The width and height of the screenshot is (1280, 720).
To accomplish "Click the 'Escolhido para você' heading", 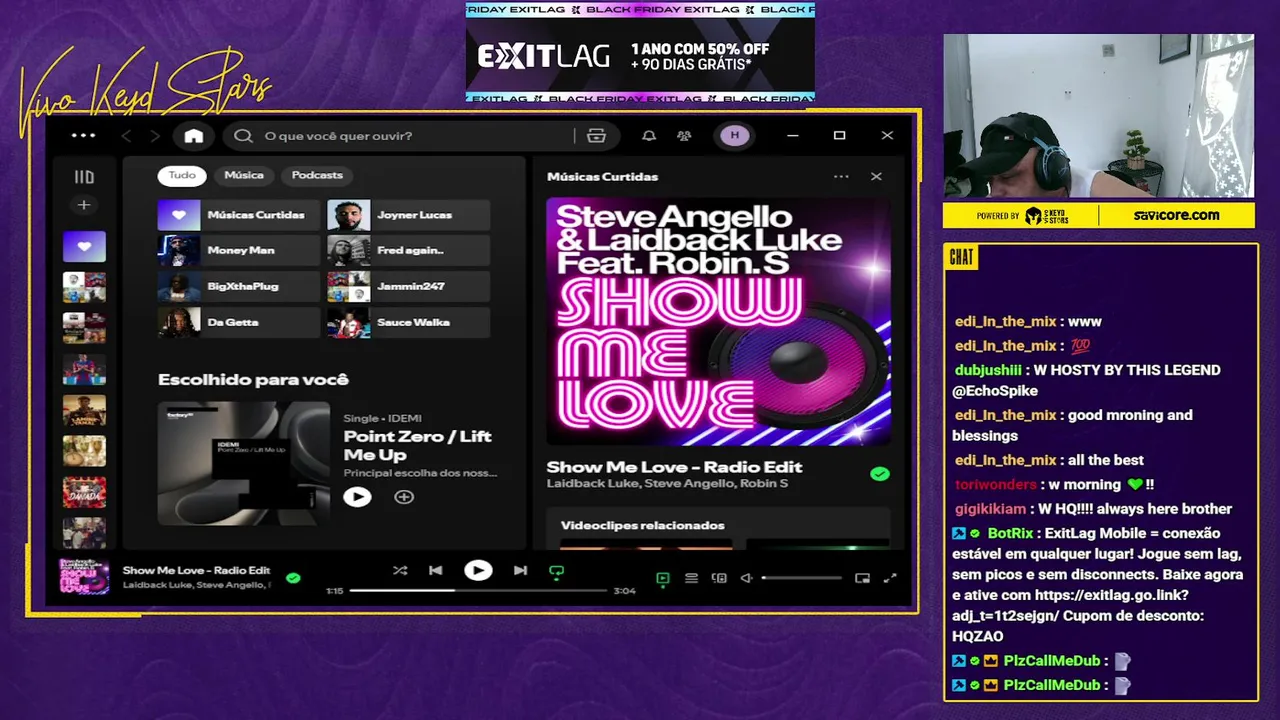I will [x=253, y=380].
